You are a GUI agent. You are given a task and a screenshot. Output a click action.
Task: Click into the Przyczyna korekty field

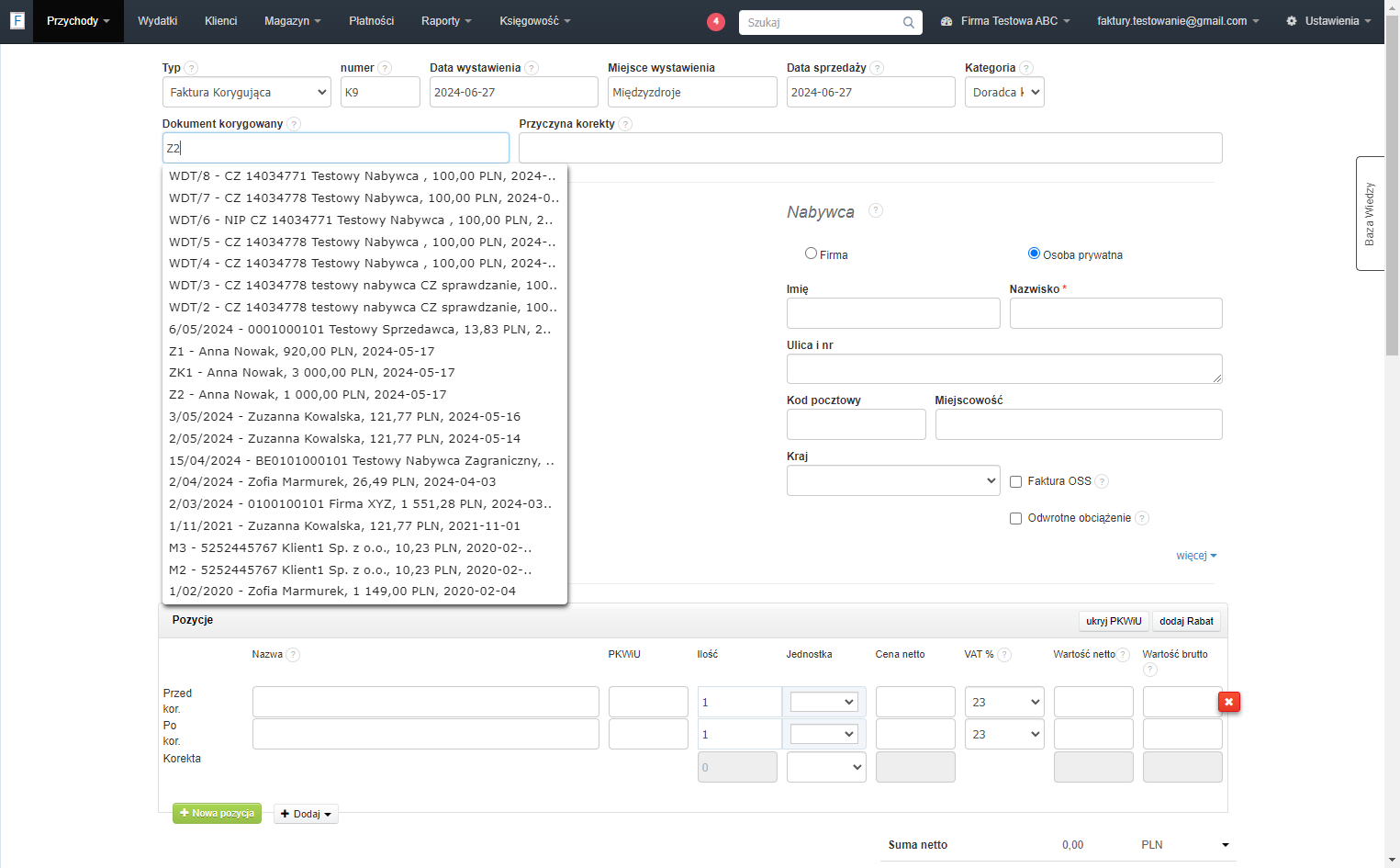(x=870, y=148)
